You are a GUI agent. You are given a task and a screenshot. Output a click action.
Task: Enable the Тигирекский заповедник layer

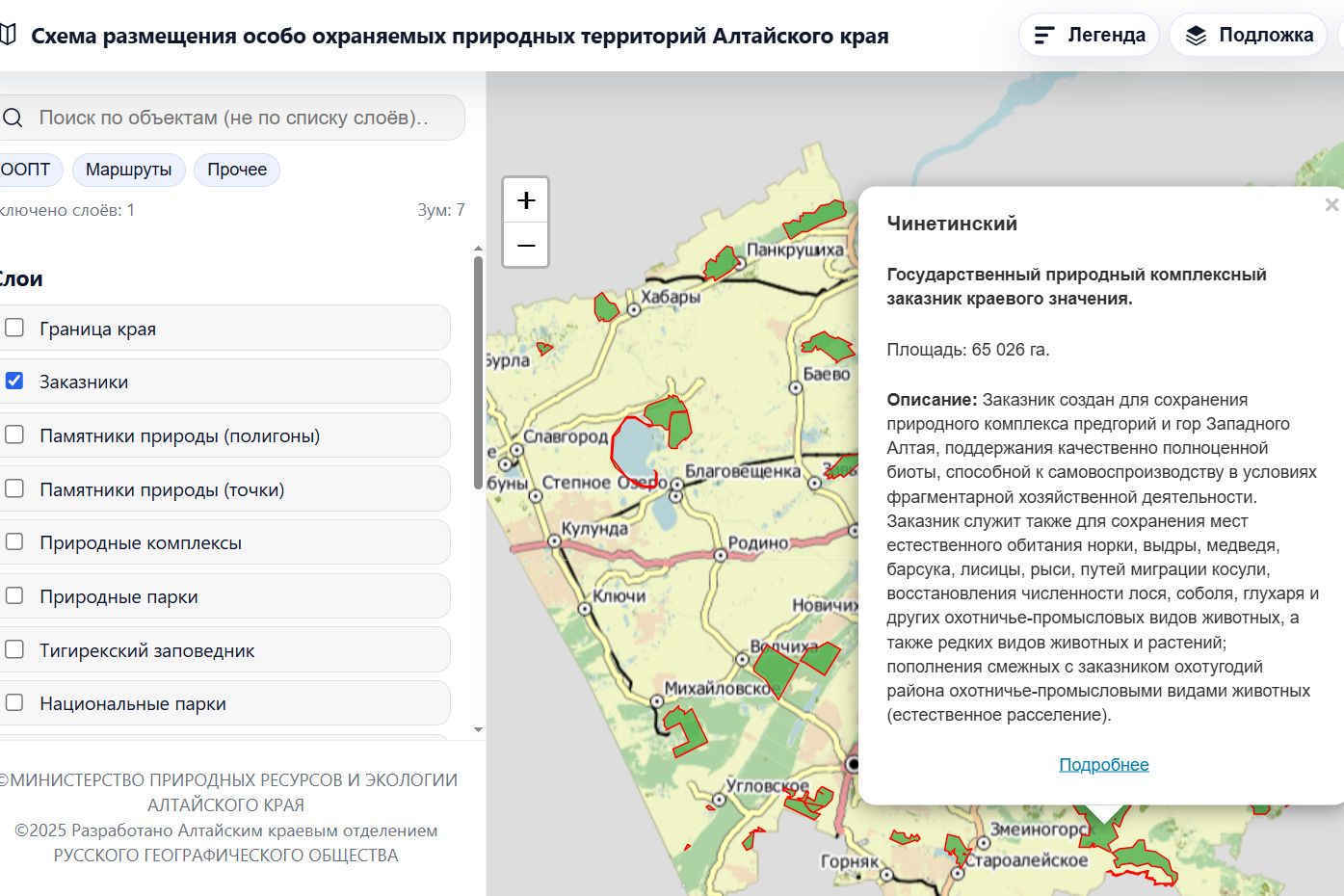pyautogui.click(x=13, y=648)
